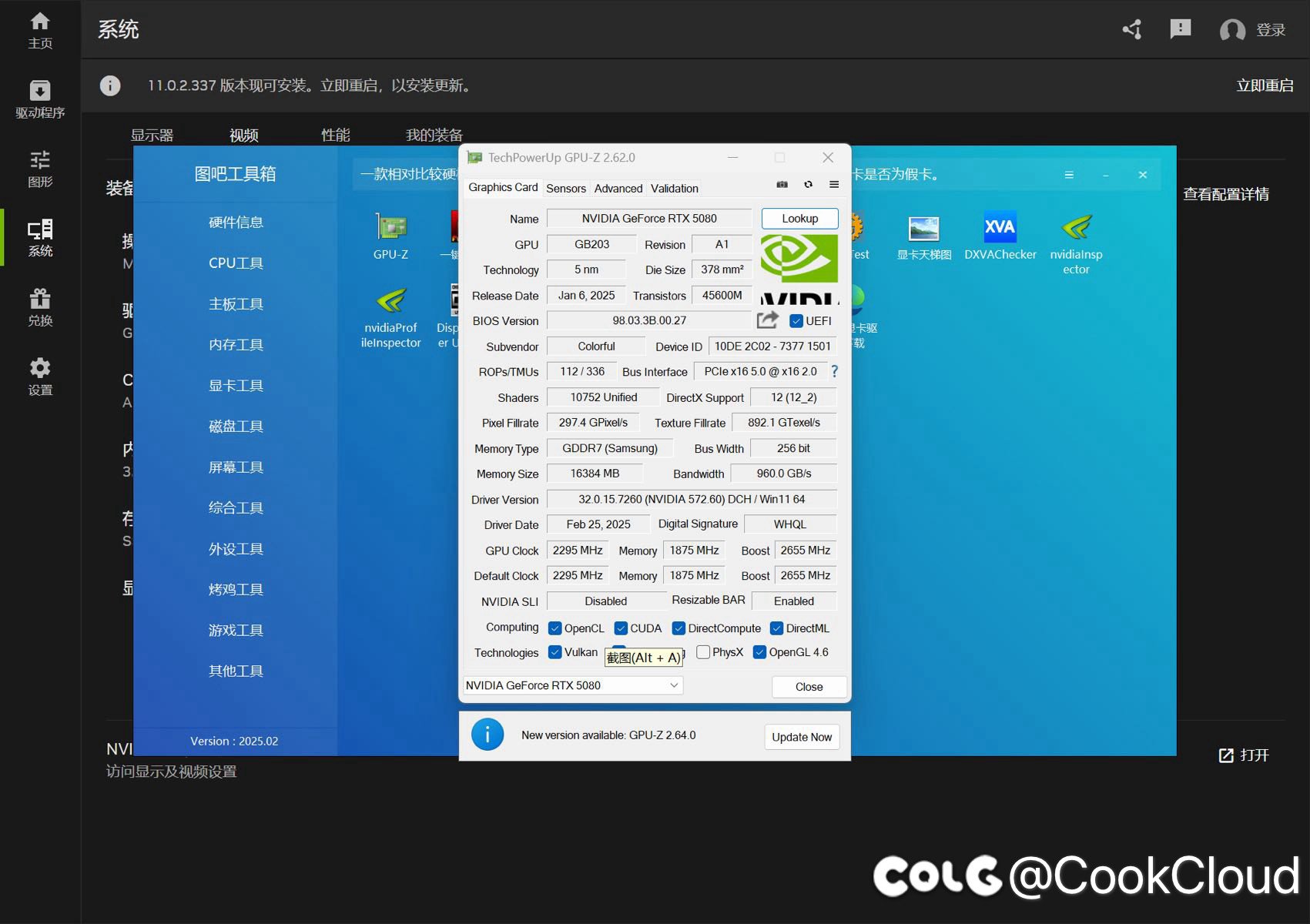
Task: Expand the NVIDIA GeForce RTX 5080 dropdown
Action: (x=573, y=685)
